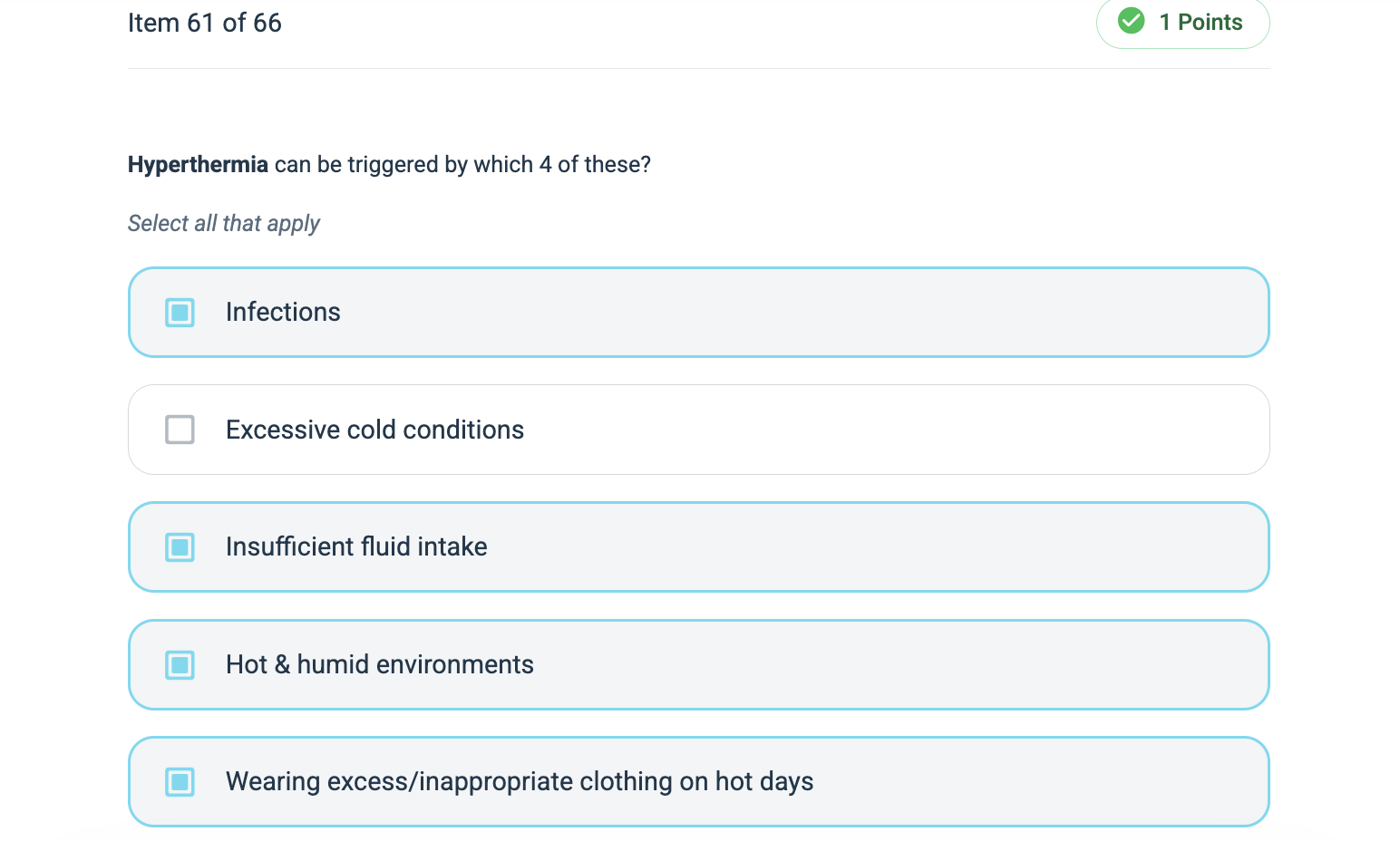Tick the Excessive cold conditions checkbox
The width and height of the screenshot is (1400, 841).
[x=180, y=430]
